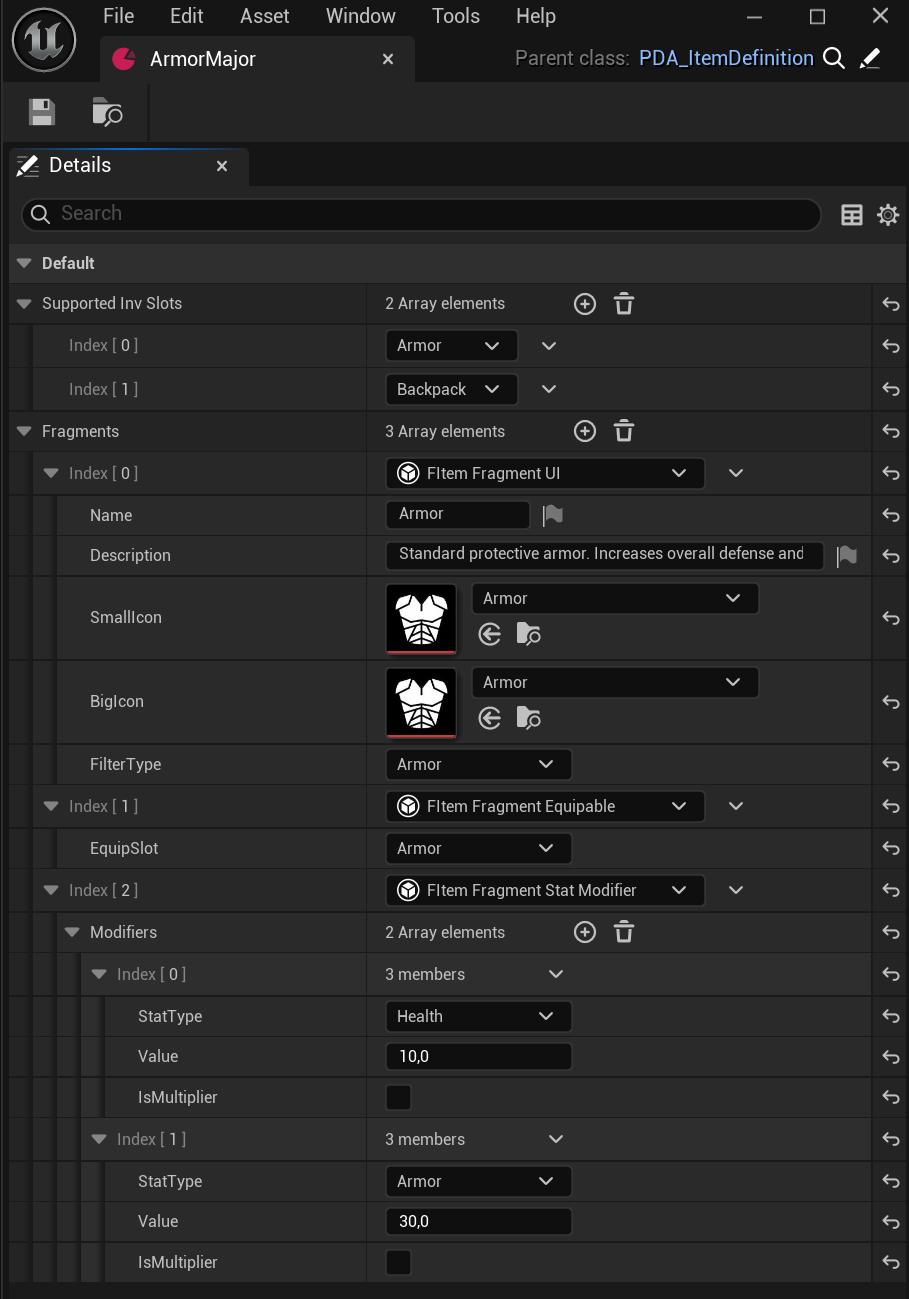
Task: Open the Tools menu
Action: 456,16
